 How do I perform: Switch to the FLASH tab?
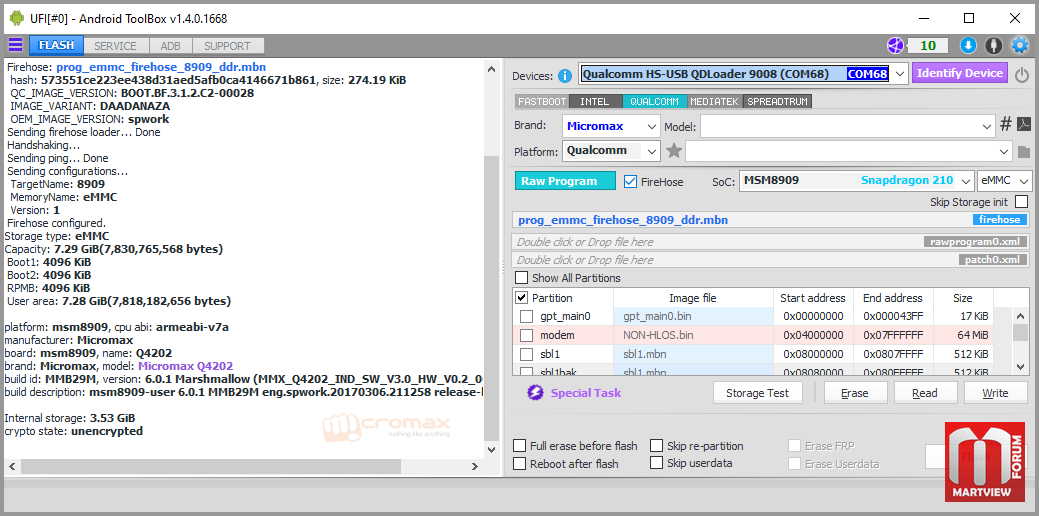(x=56, y=45)
